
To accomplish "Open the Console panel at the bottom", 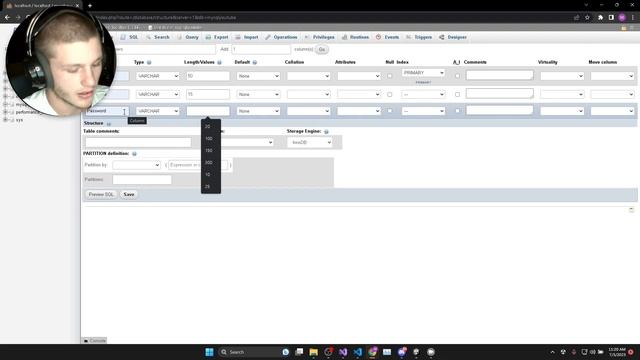I will [x=95, y=340].
